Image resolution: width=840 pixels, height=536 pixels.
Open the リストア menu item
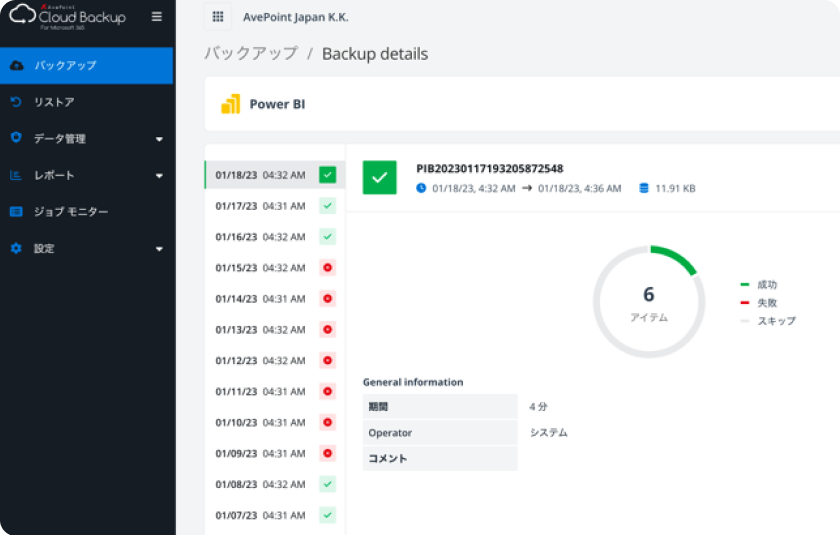[x=86, y=102]
